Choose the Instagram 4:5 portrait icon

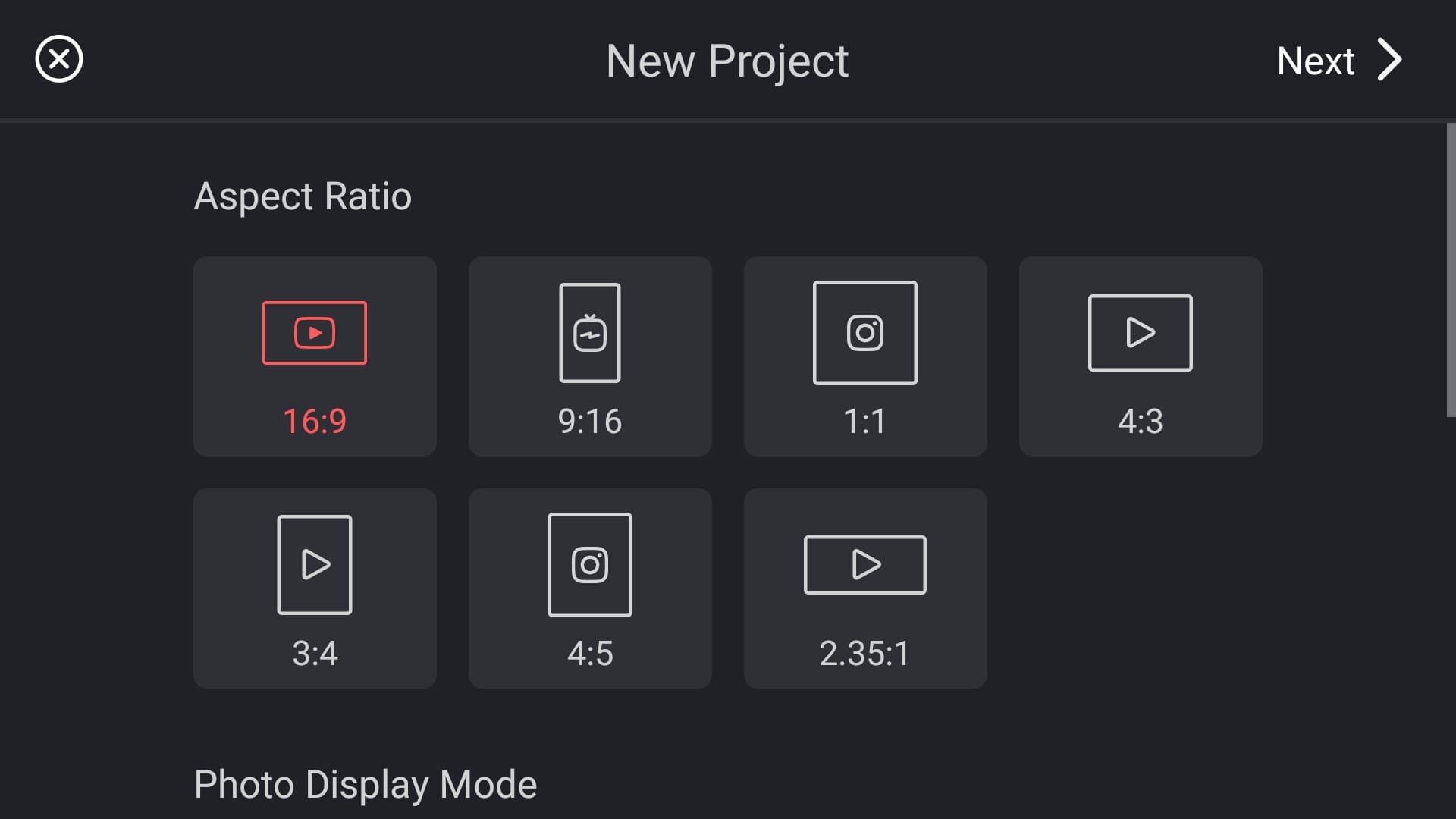[590, 565]
